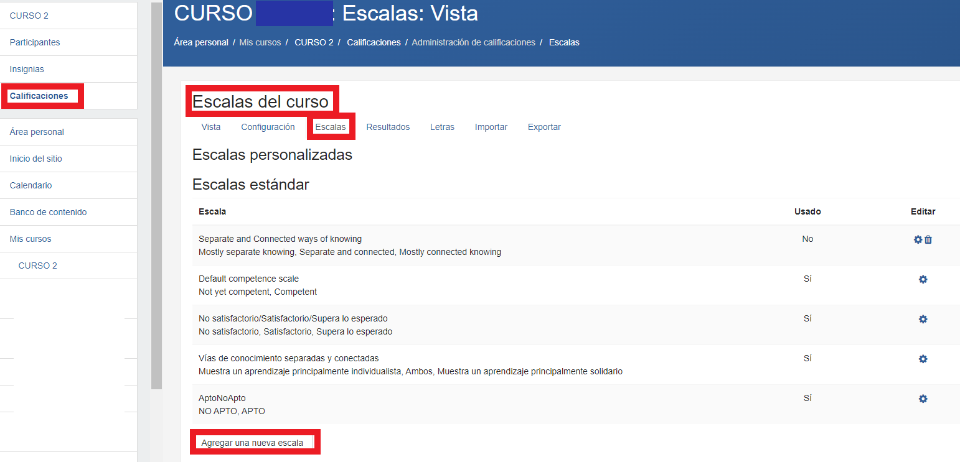Viewport: 960px width, 462px height.
Task: Click the Usado column header
Action: coord(808,212)
